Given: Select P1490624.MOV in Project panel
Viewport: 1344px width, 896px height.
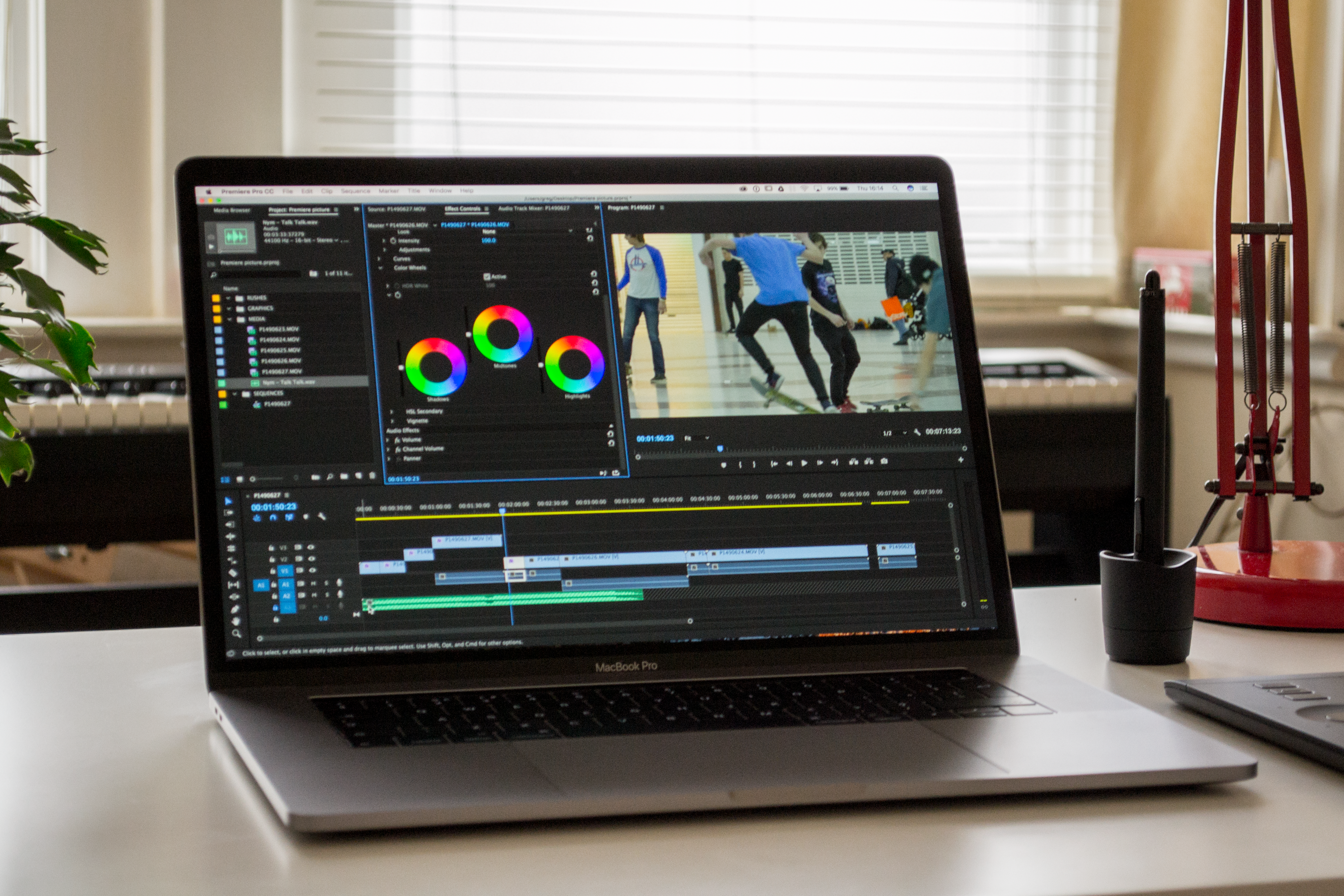Looking at the screenshot, I should 280,339.
